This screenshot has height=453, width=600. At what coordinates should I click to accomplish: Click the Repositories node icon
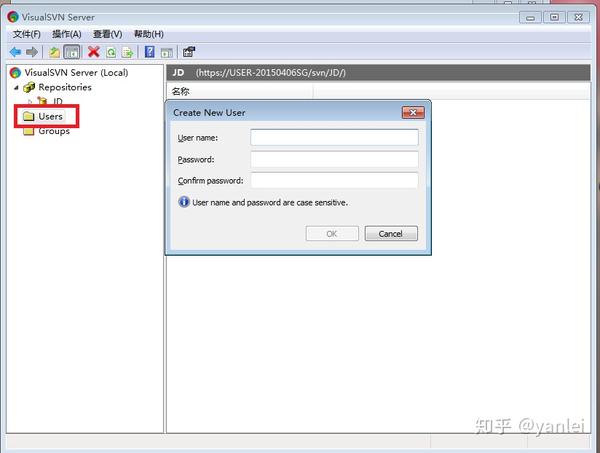point(29,88)
